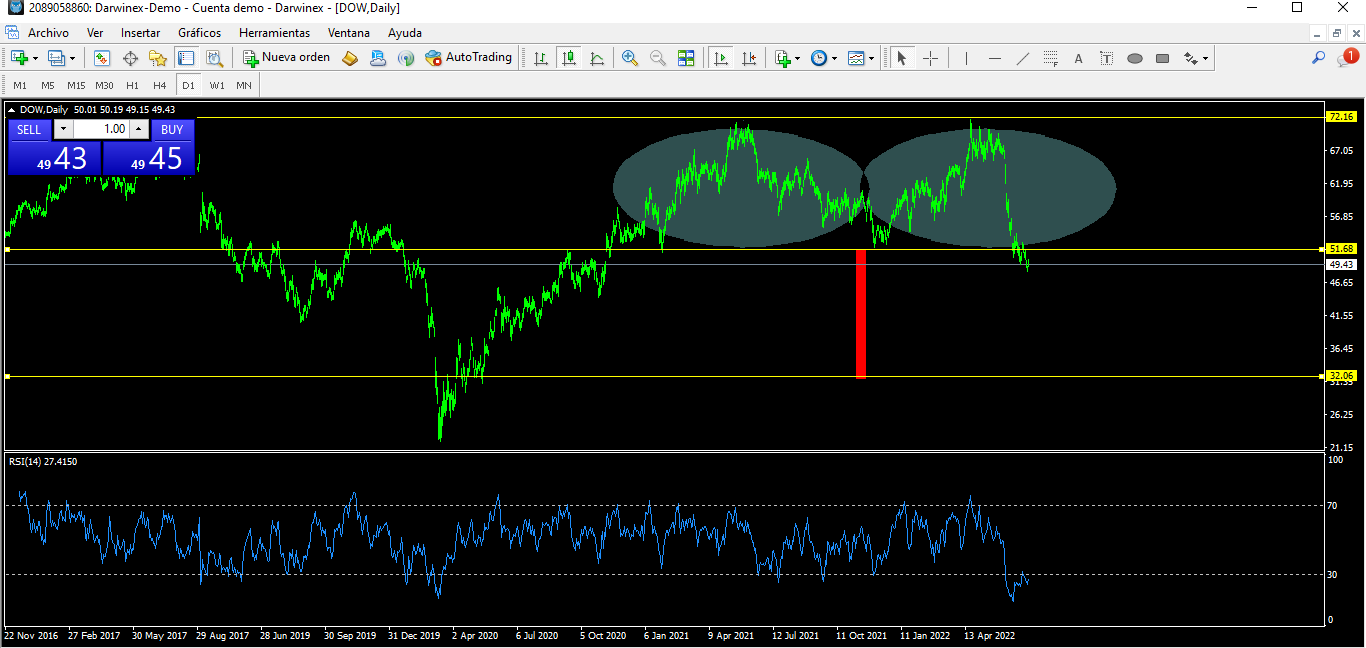
Task: Draw a horizontal line tool
Action: [995, 58]
